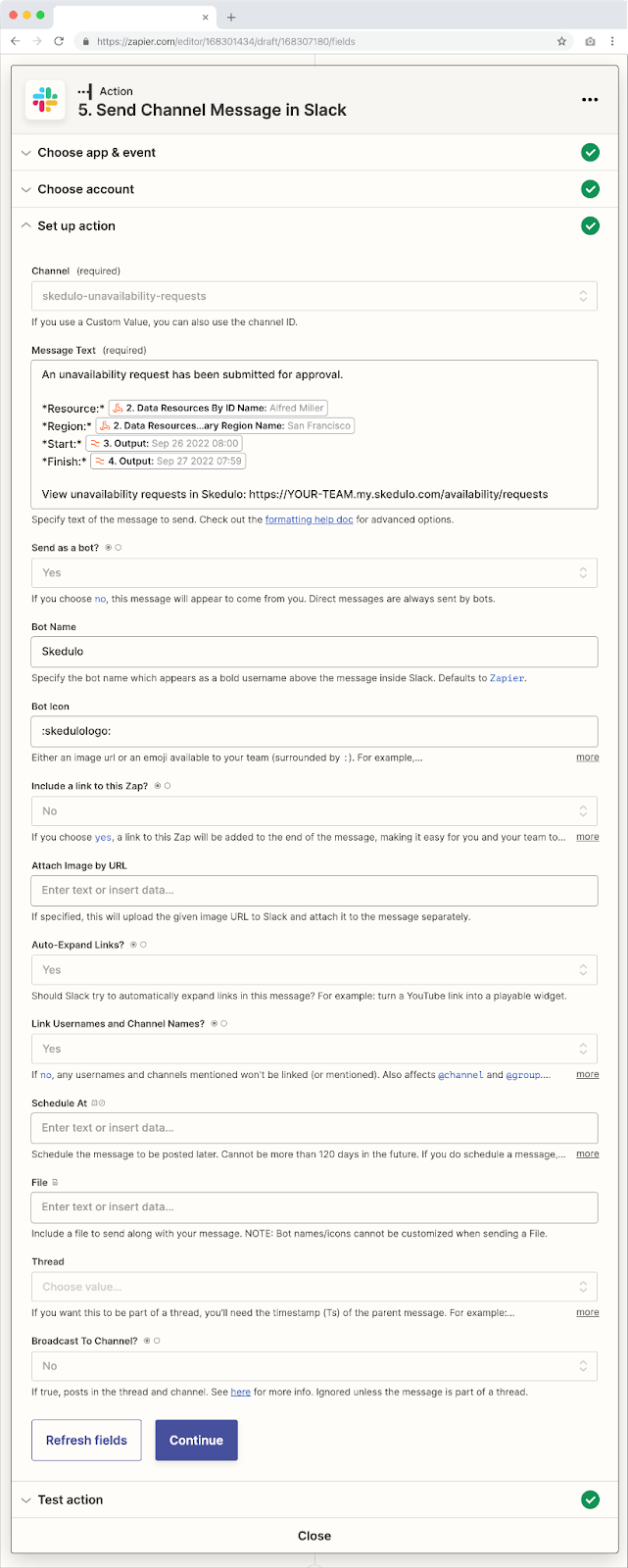628x1568 pixels.
Task: Click the Bot Name input field
Action: click(x=314, y=652)
